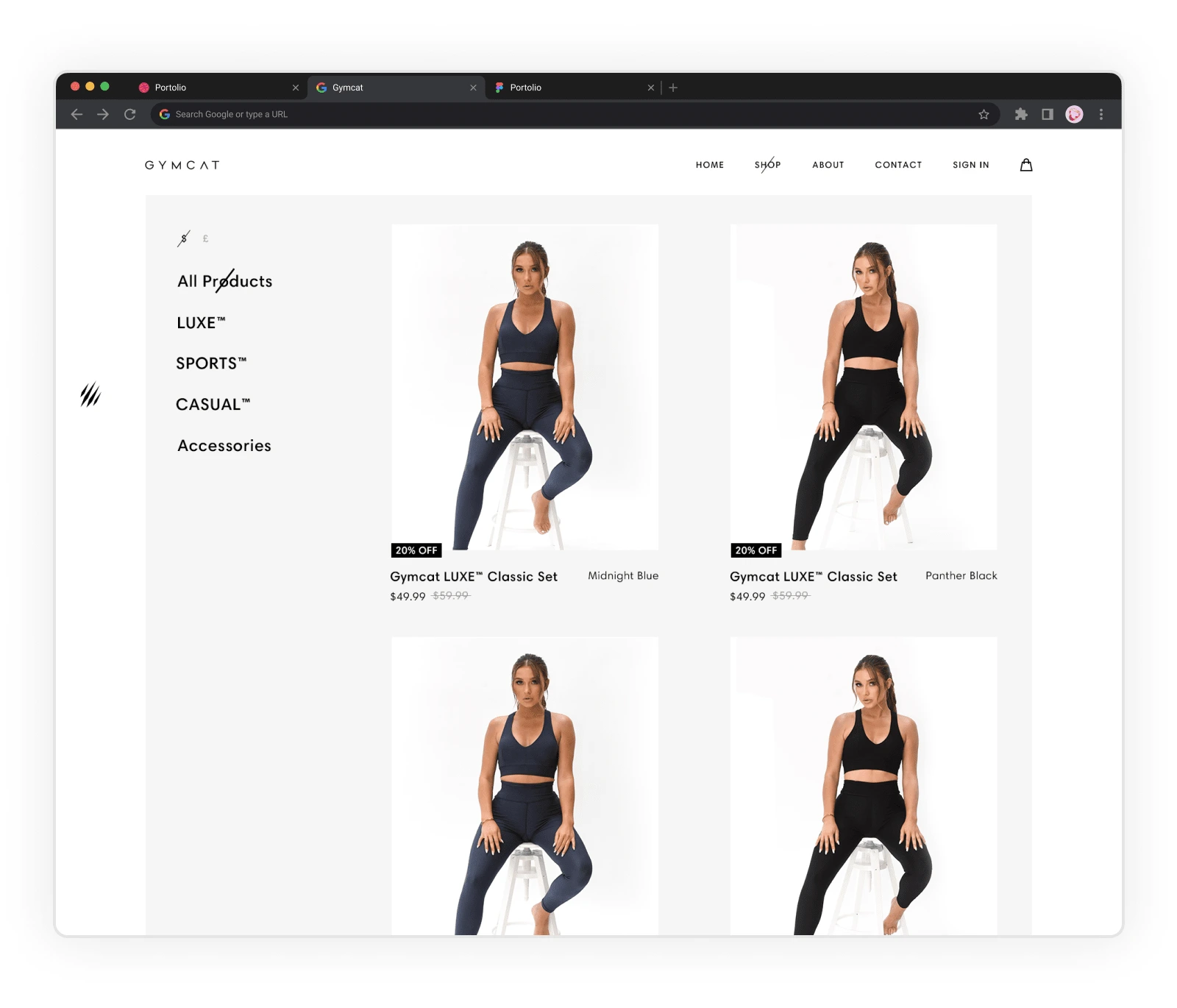
Task: Filter by SPORTS category
Action: pos(211,363)
